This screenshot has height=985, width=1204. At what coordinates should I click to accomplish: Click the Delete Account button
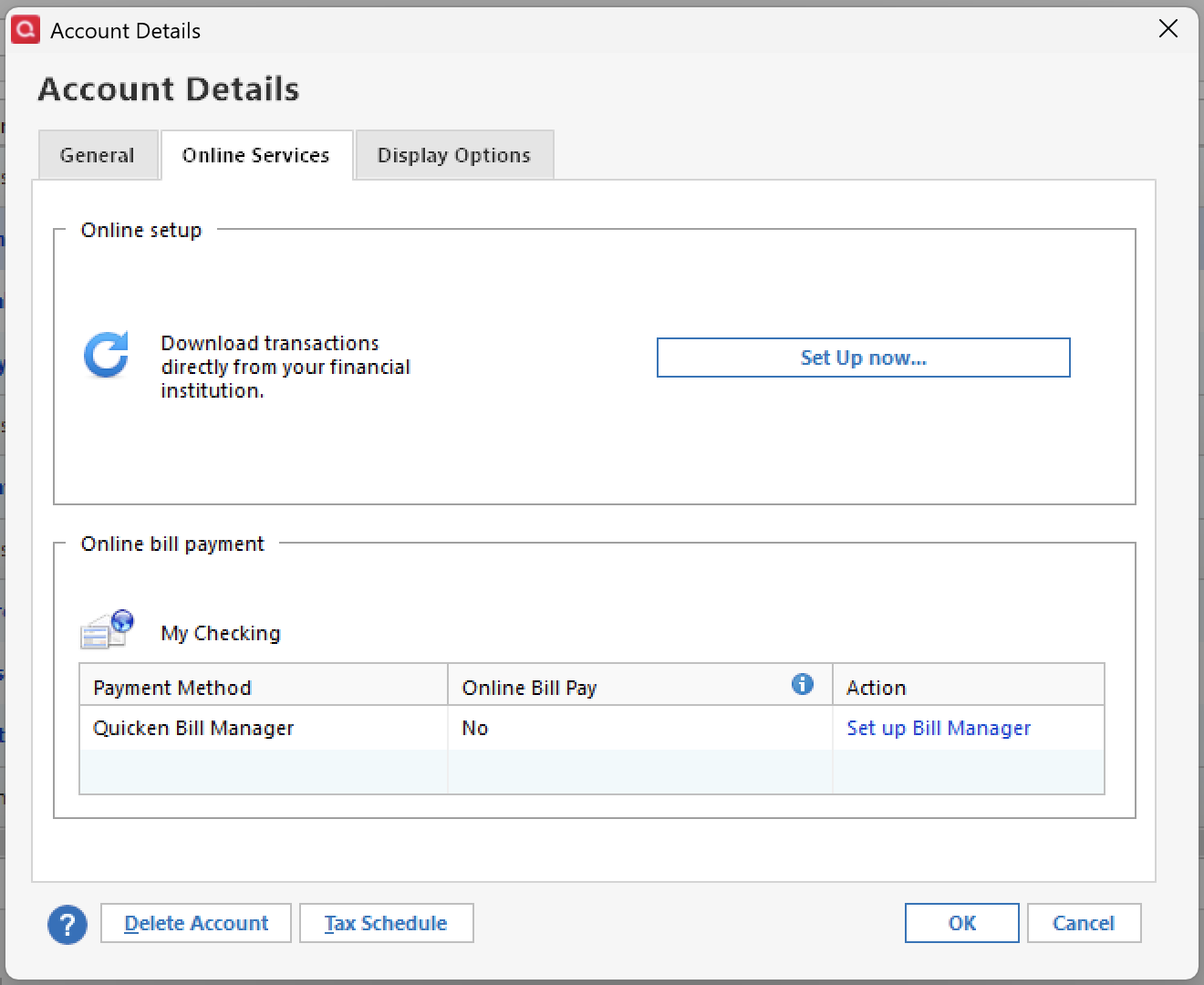pyautogui.click(x=196, y=923)
